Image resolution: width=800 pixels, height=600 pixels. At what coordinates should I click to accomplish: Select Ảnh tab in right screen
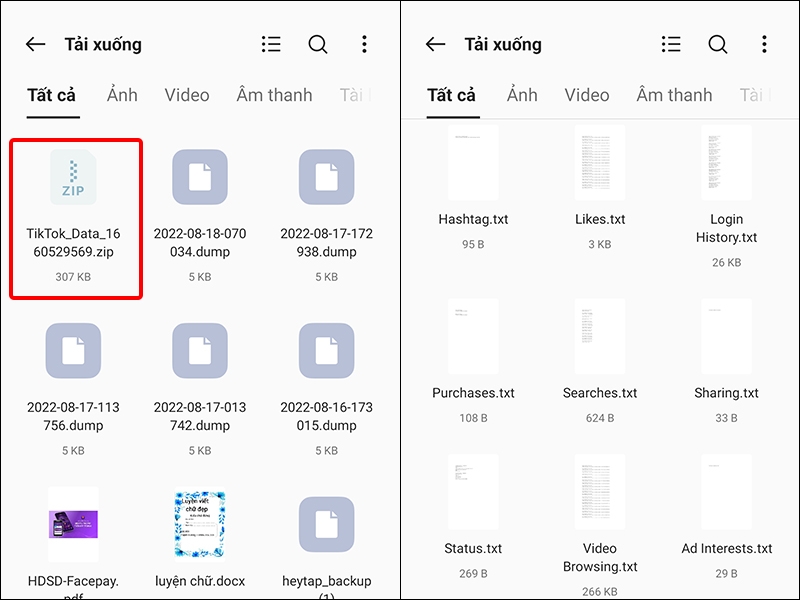522,95
